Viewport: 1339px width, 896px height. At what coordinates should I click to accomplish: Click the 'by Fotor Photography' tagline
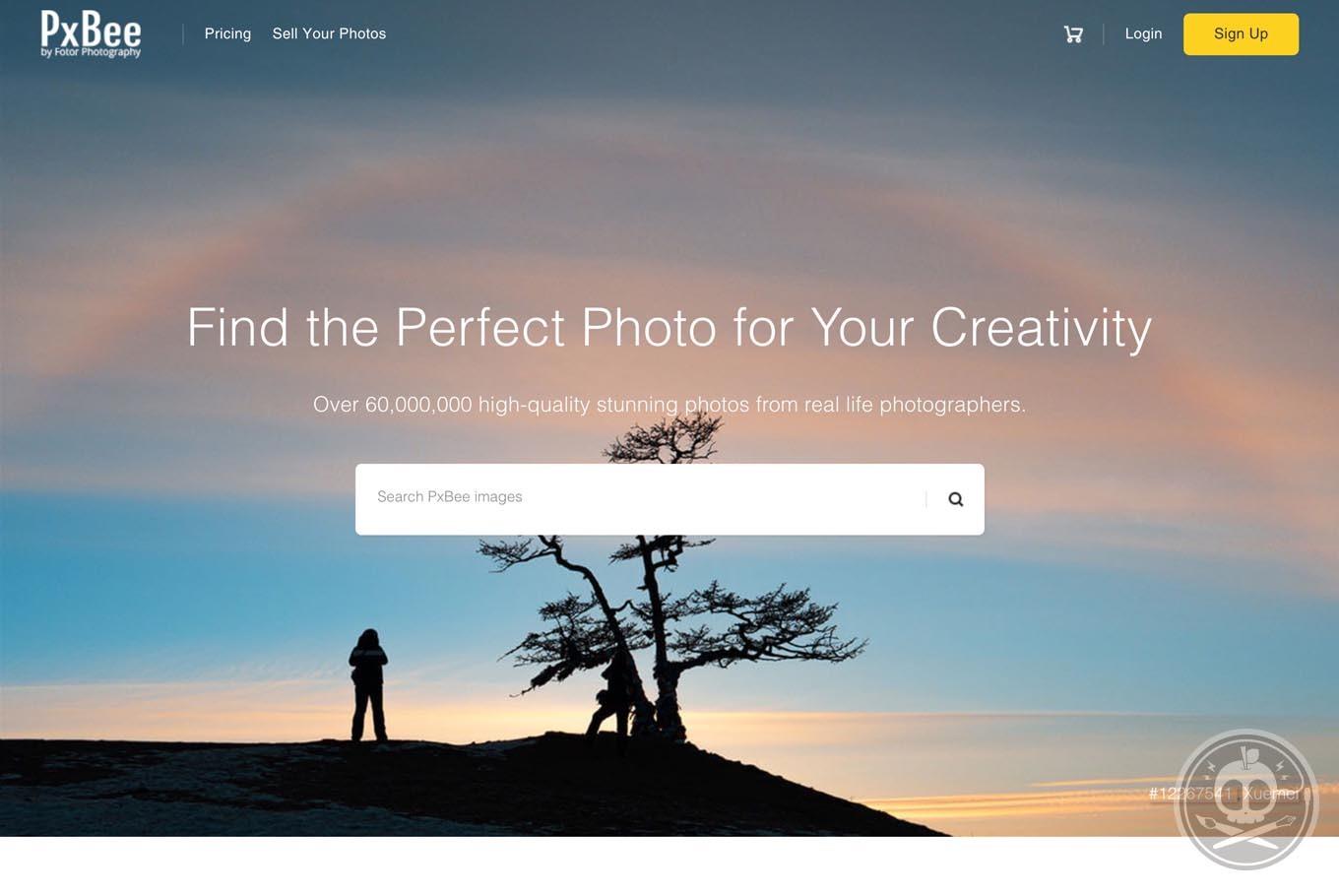91,52
